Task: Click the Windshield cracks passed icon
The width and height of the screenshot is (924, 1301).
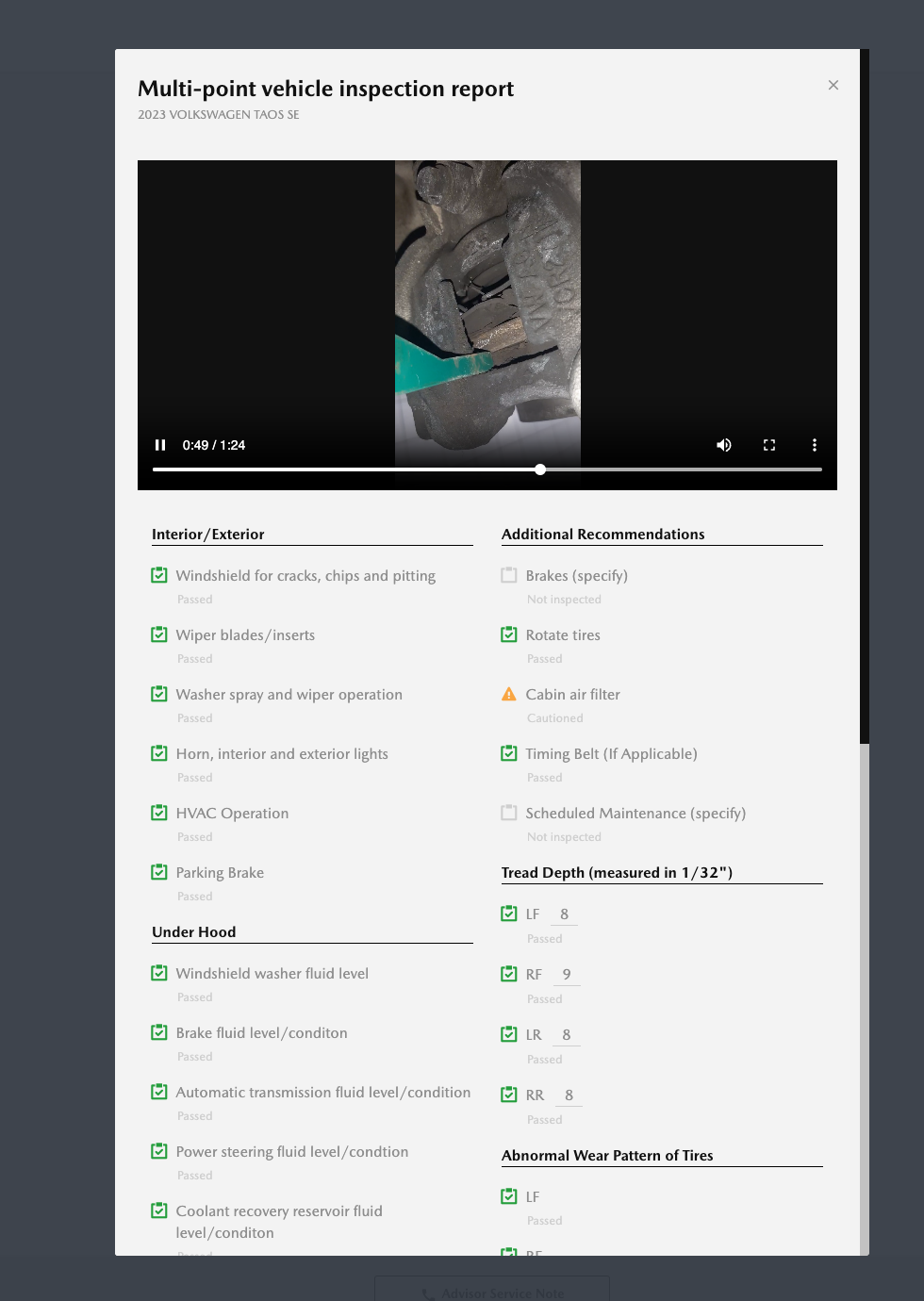Action: click(159, 575)
